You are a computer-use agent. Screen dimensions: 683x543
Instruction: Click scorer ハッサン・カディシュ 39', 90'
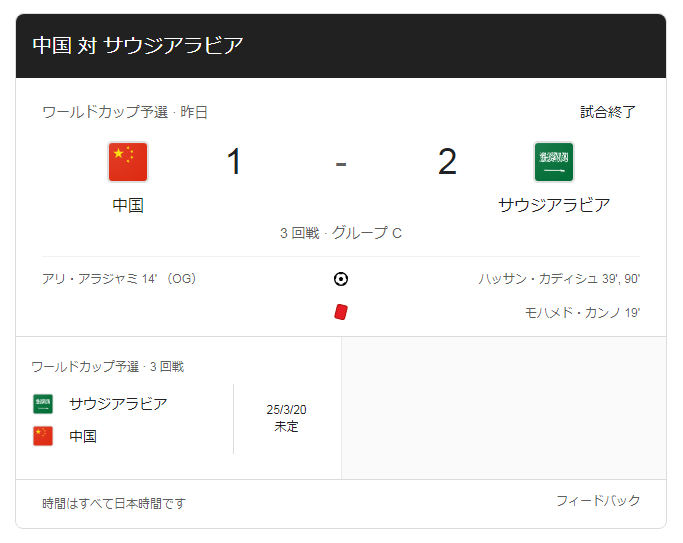(x=559, y=279)
